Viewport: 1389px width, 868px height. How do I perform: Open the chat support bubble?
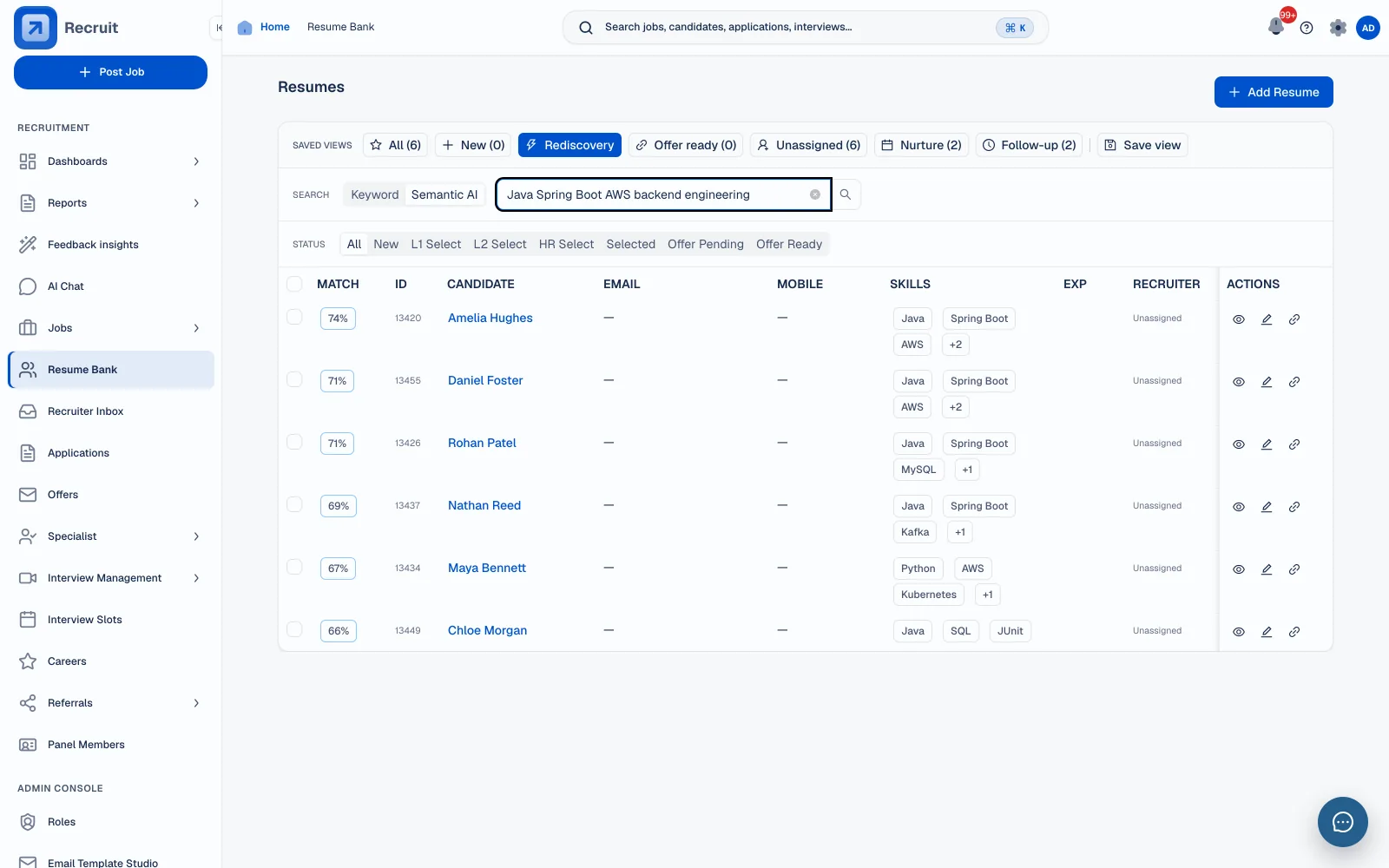[1342, 821]
